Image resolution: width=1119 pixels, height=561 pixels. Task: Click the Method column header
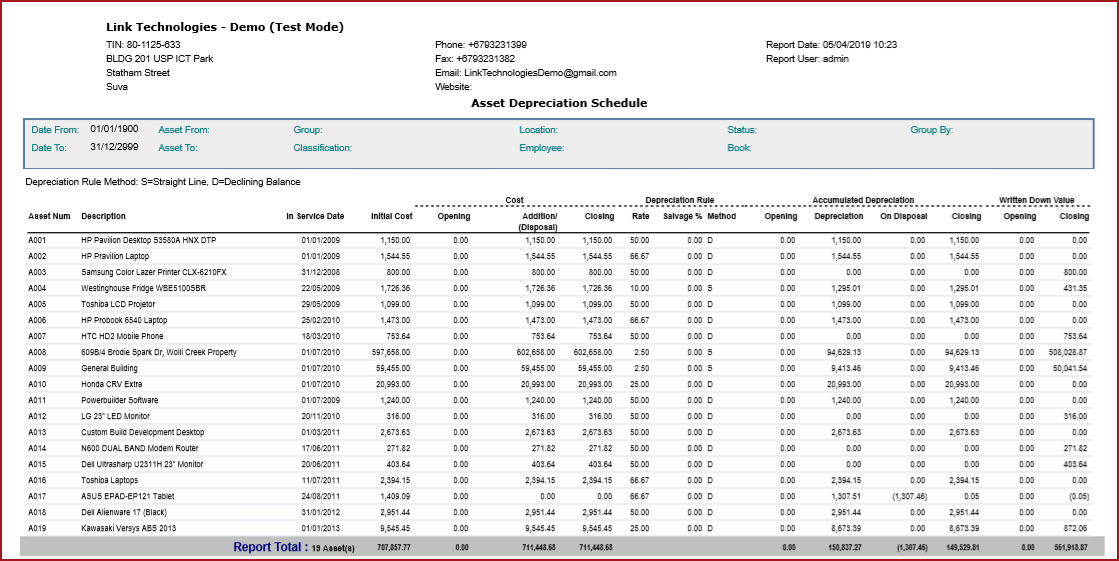tap(721, 216)
